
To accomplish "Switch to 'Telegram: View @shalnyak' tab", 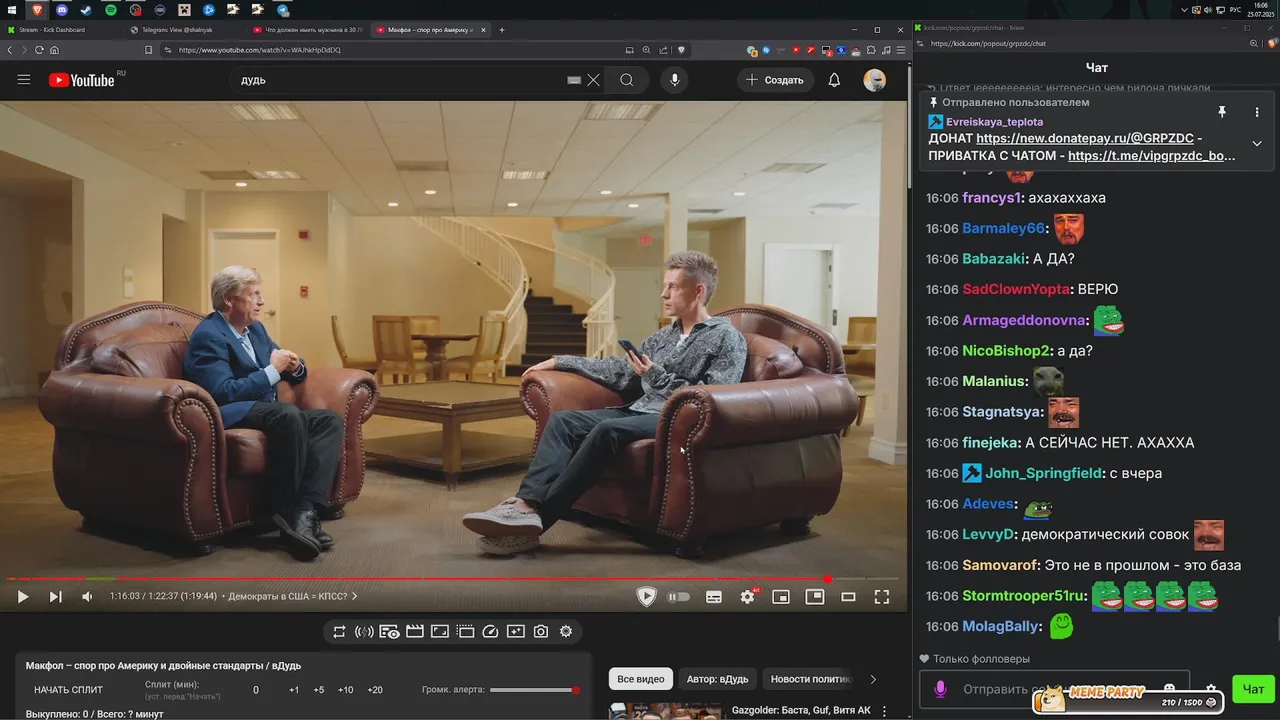I will pos(182,30).
